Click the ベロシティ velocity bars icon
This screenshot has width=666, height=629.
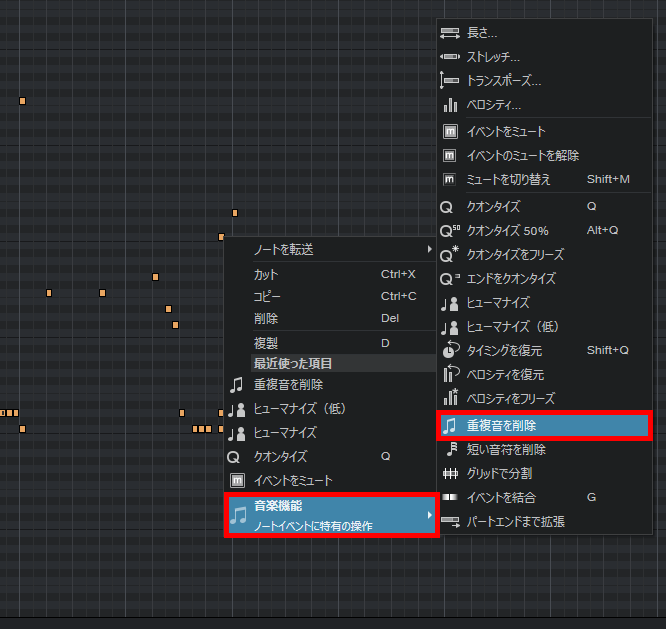tap(449, 105)
